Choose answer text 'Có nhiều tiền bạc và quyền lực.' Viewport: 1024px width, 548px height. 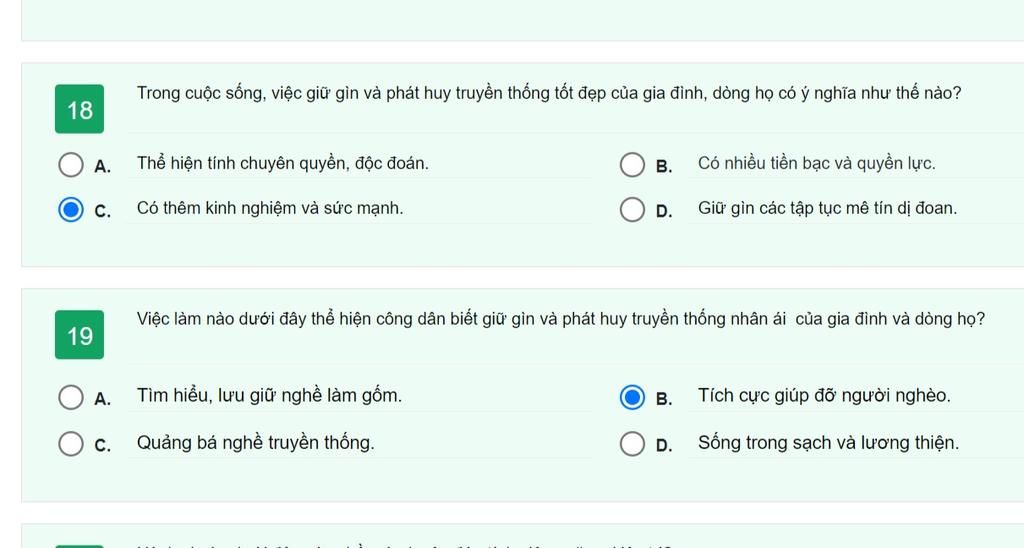click(816, 163)
